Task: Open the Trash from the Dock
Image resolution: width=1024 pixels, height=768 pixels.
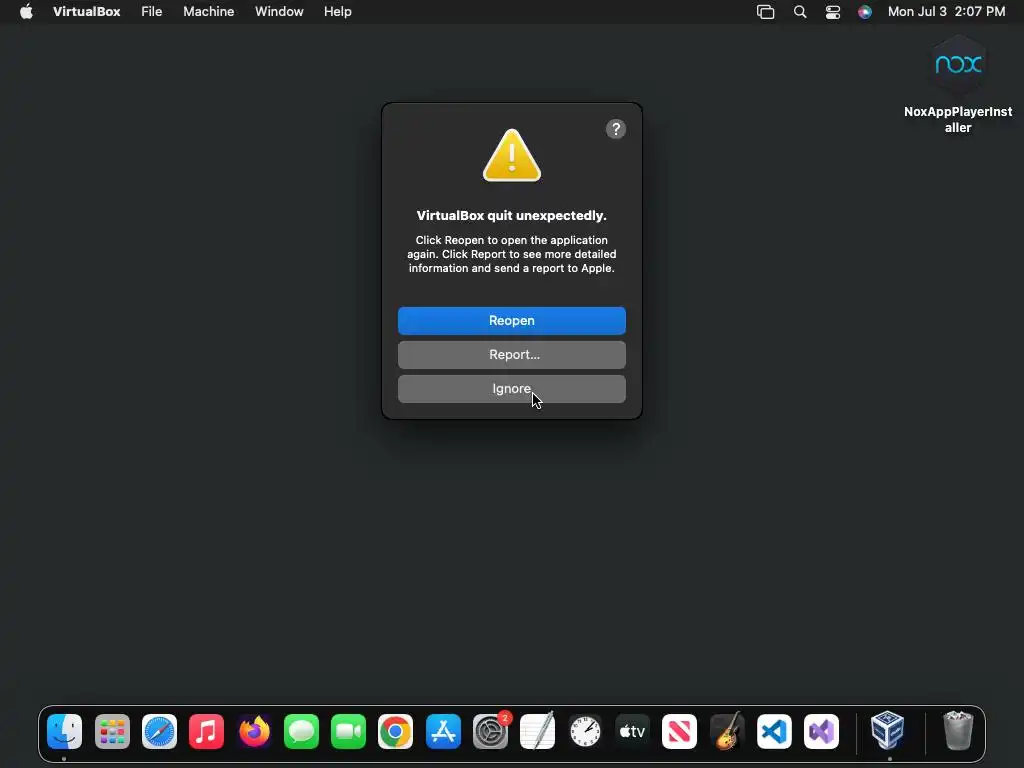Action: tap(958, 731)
